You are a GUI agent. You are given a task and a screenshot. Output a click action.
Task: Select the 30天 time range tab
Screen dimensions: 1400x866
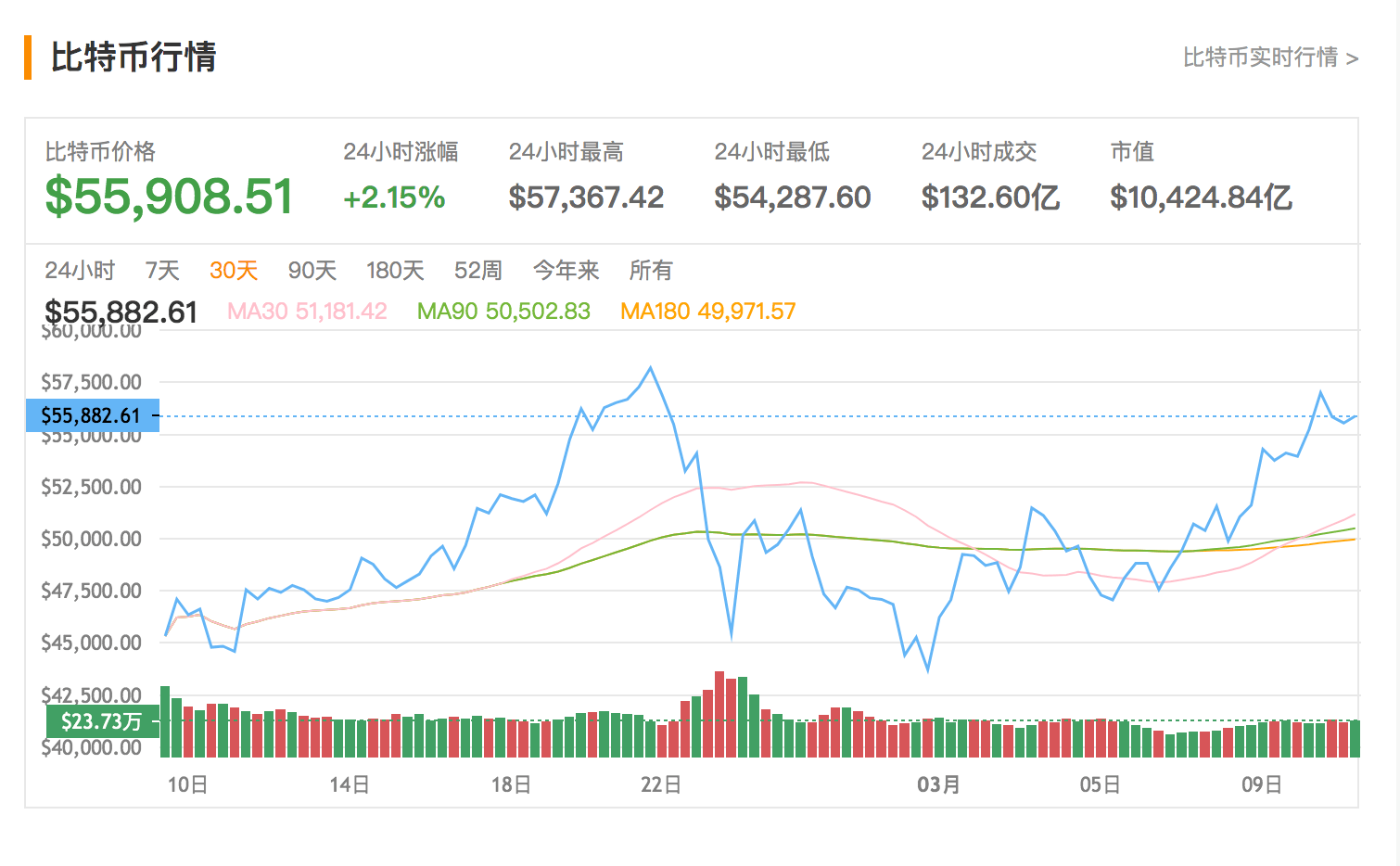234,270
